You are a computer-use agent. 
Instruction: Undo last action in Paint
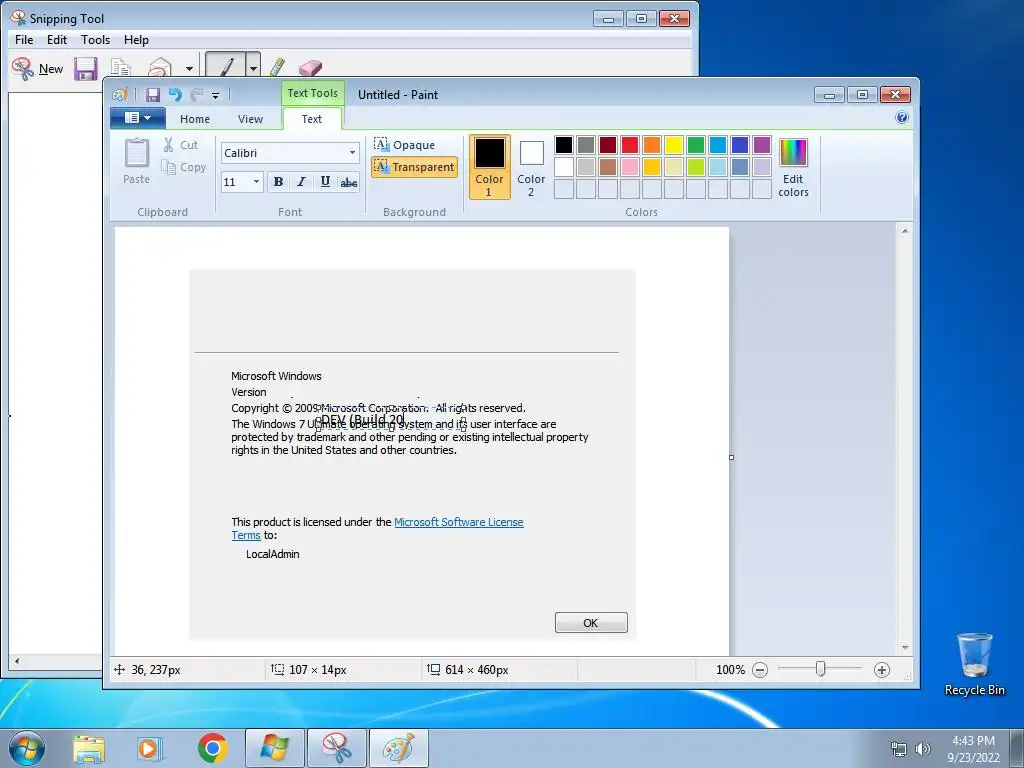pyautogui.click(x=175, y=95)
